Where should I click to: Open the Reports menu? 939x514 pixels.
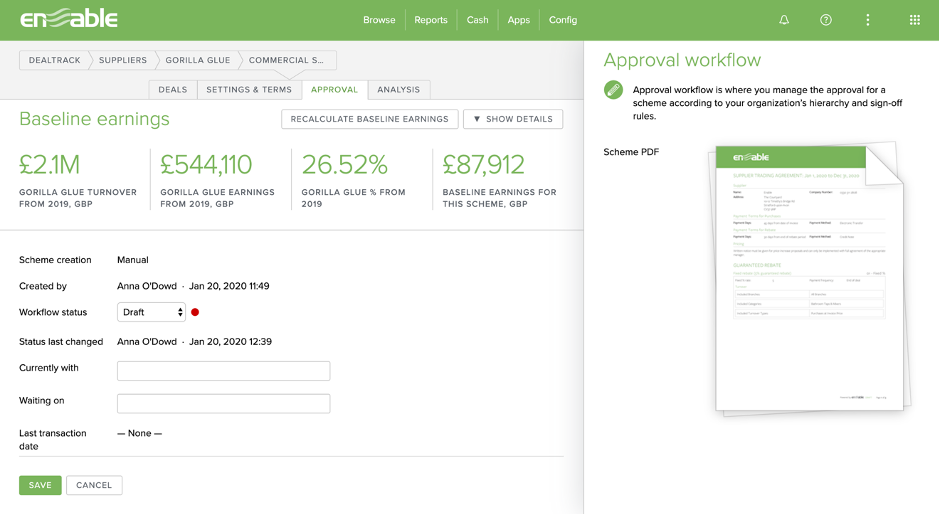coord(431,20)
